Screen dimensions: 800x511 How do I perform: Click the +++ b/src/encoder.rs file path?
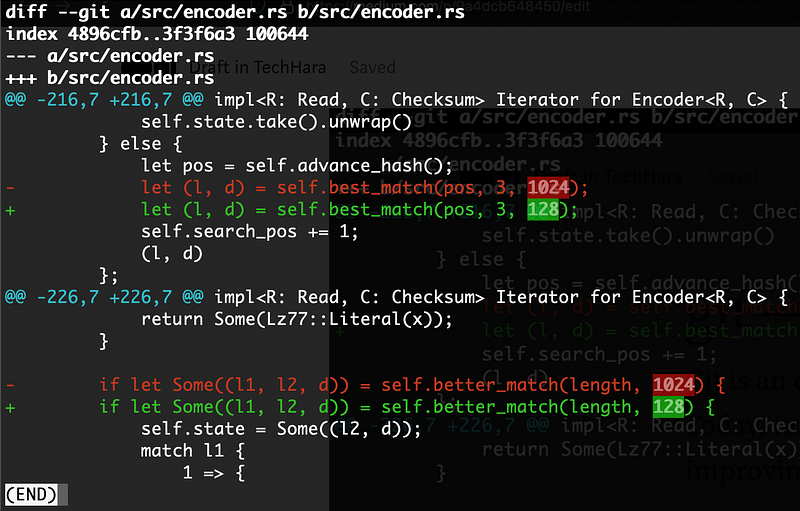click(109, 78)
